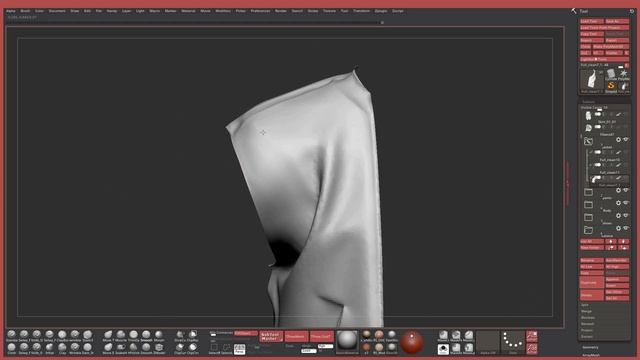
Task: Toggle Skin_01_01 subtool switch
Action: click(598, 115)
